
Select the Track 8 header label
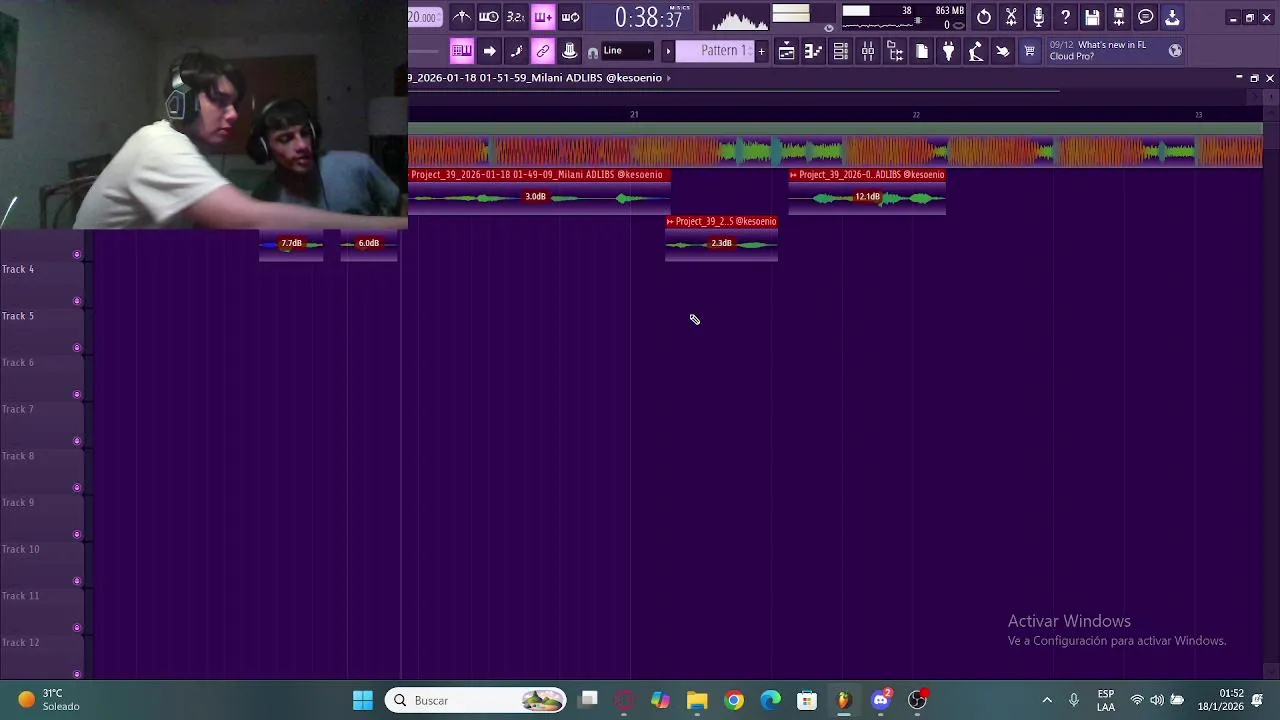tap(18, 456)
